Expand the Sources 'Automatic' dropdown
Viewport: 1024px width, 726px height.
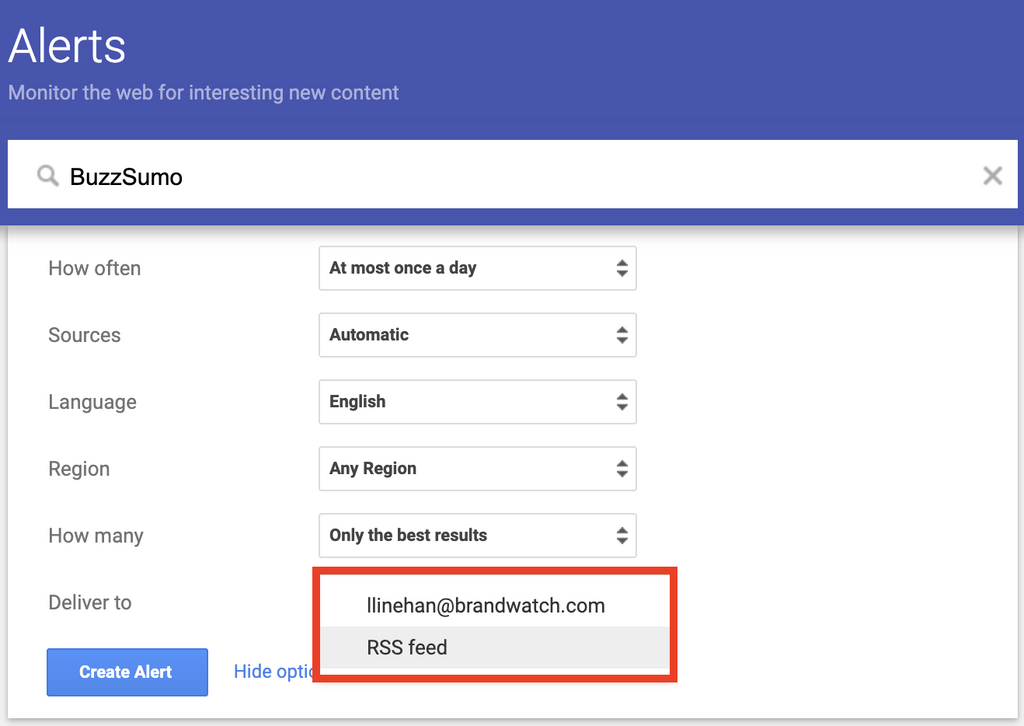tap(477, 335)
